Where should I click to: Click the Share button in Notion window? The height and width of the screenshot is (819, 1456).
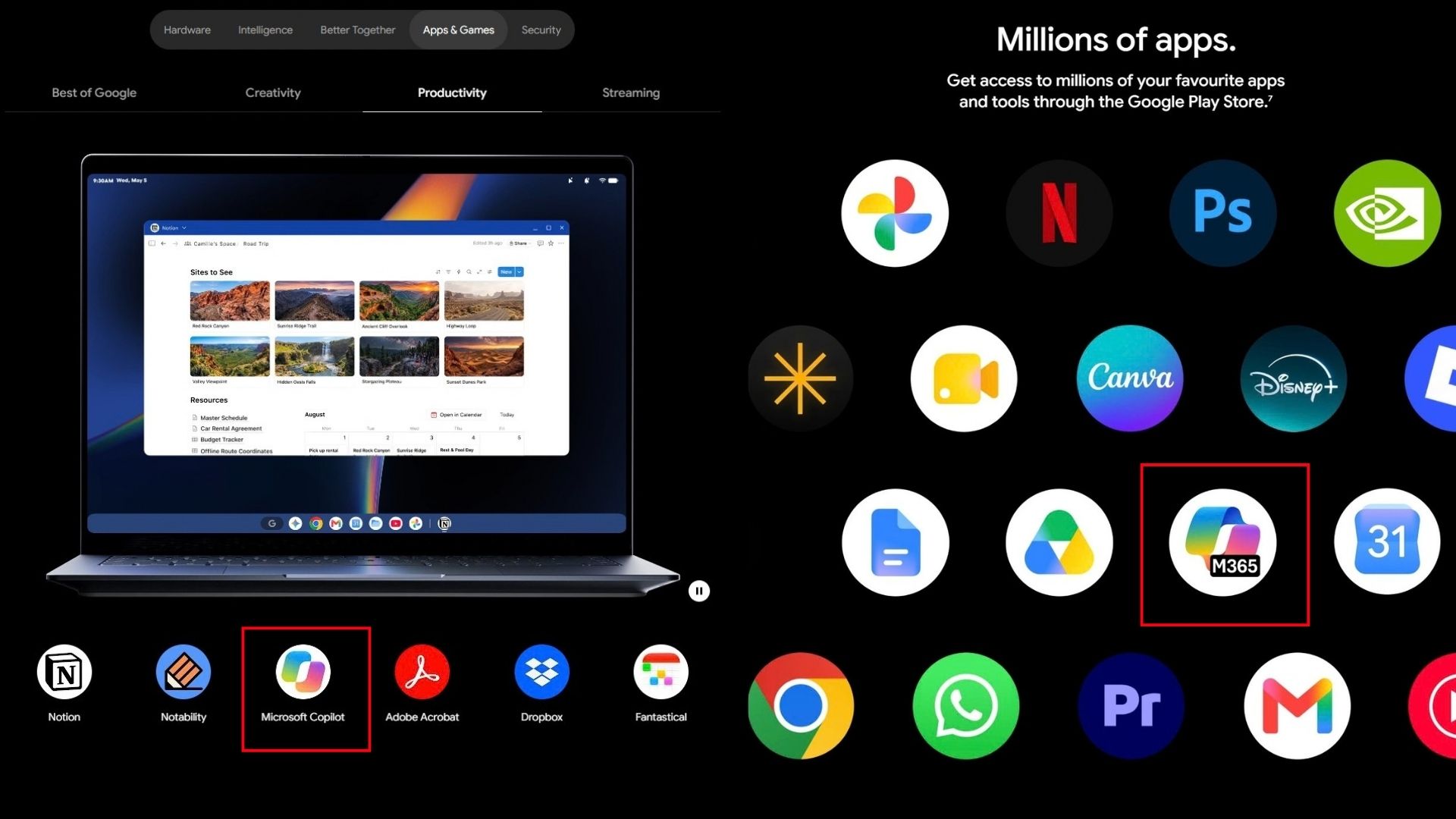pos(519,243)
